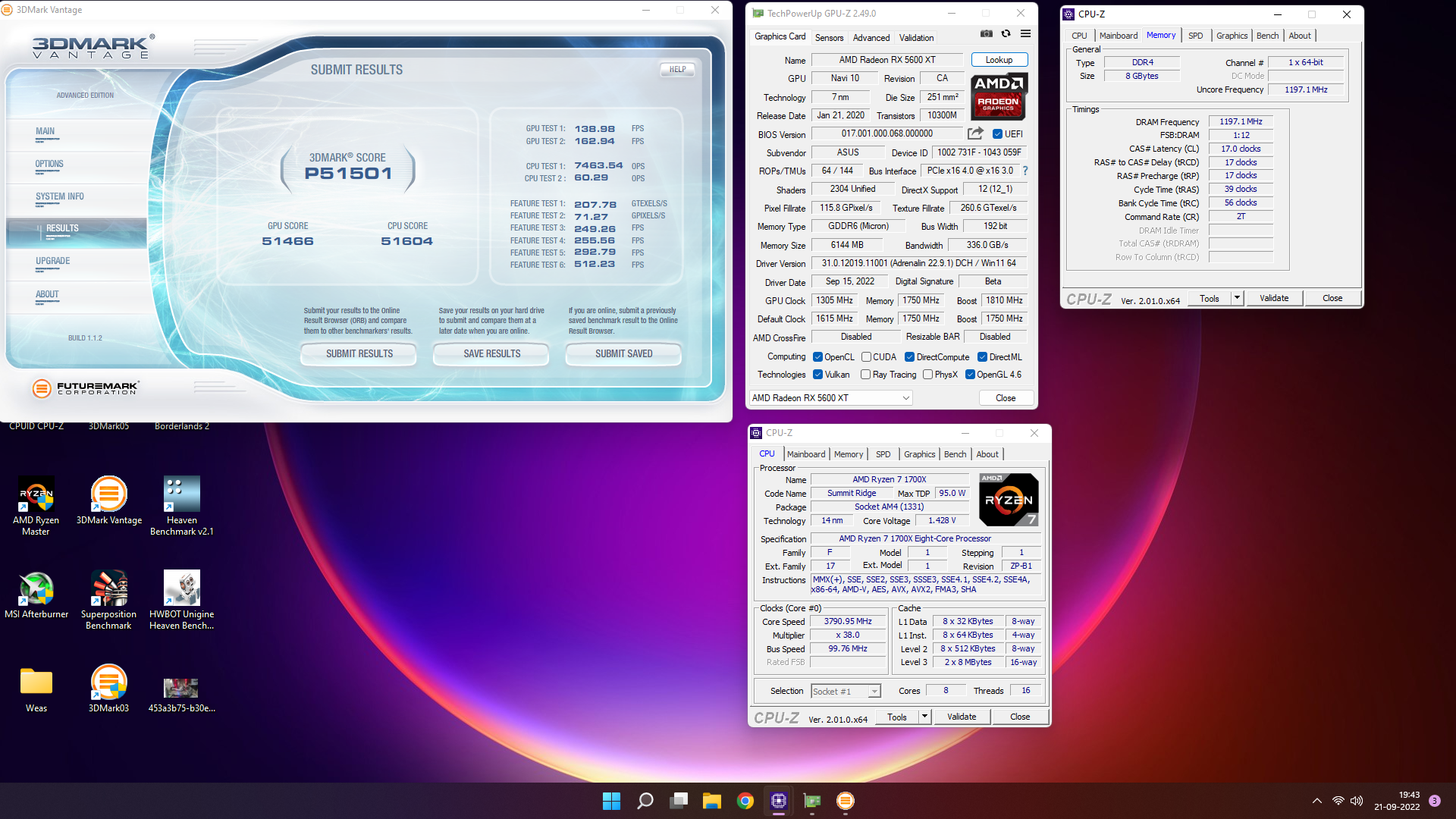The height and width of the screenshot is (819, 1456).
Task: Open Task View on the taskbar
Action: click(679, 801)
